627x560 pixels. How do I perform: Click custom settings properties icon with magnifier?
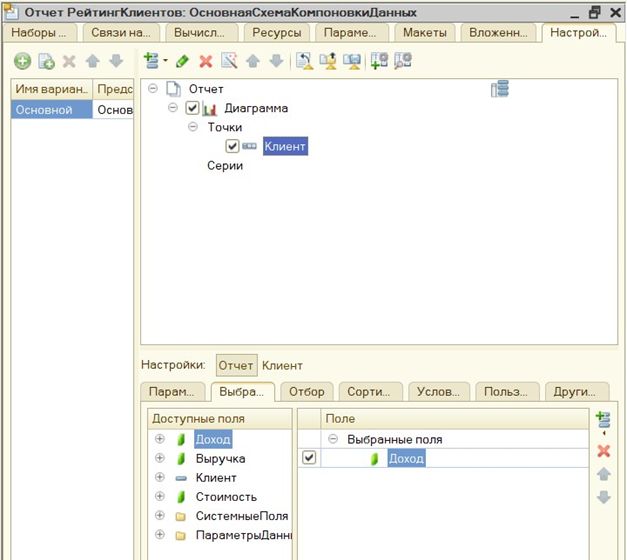pyautogui.click(x=403, y=61)
